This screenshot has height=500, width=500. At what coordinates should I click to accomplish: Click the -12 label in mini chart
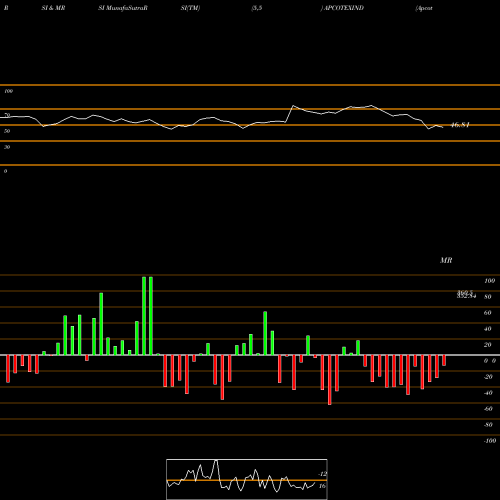click(322, 474)
